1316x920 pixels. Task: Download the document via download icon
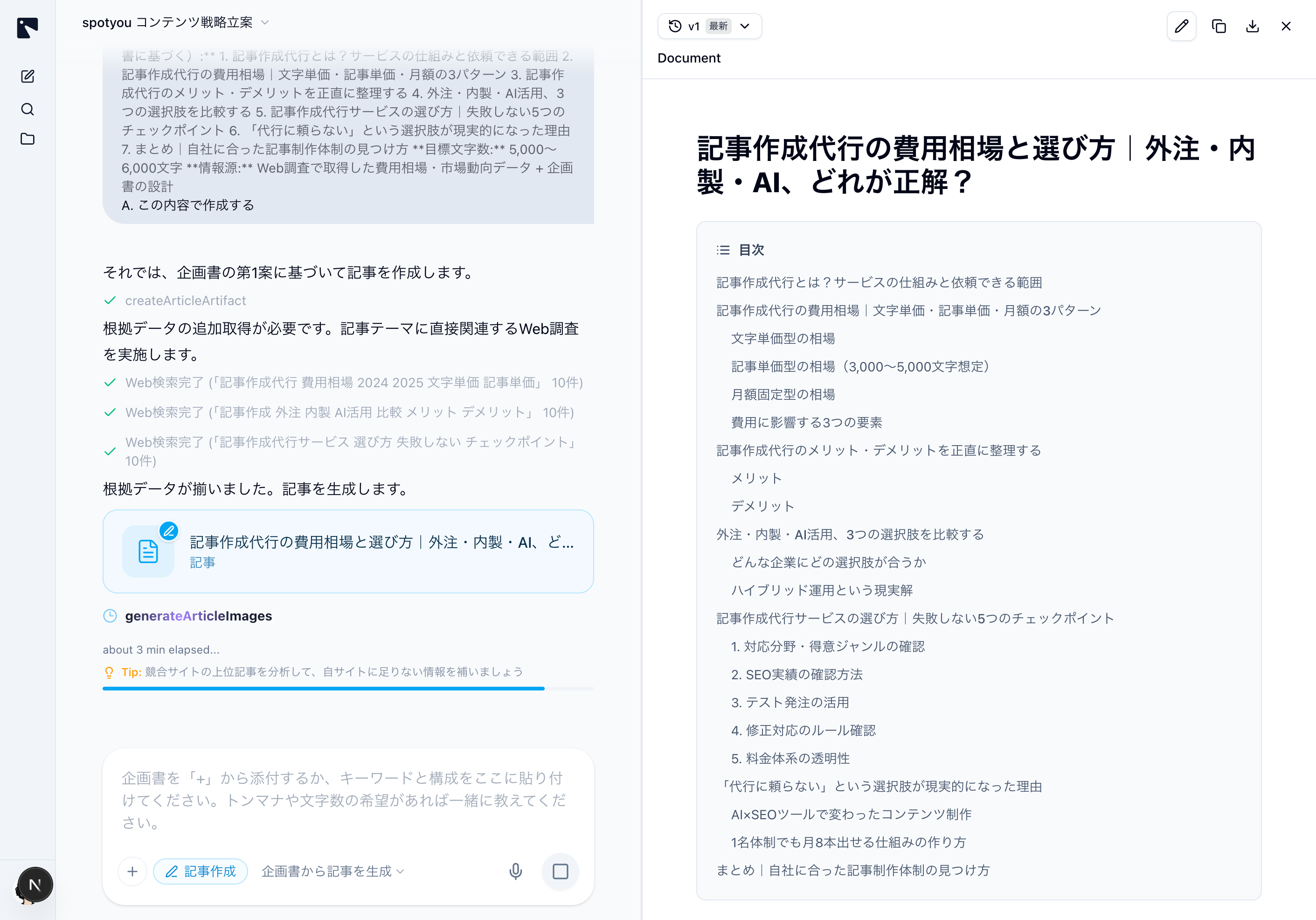pyautogui.click(x=1253, y=27)
